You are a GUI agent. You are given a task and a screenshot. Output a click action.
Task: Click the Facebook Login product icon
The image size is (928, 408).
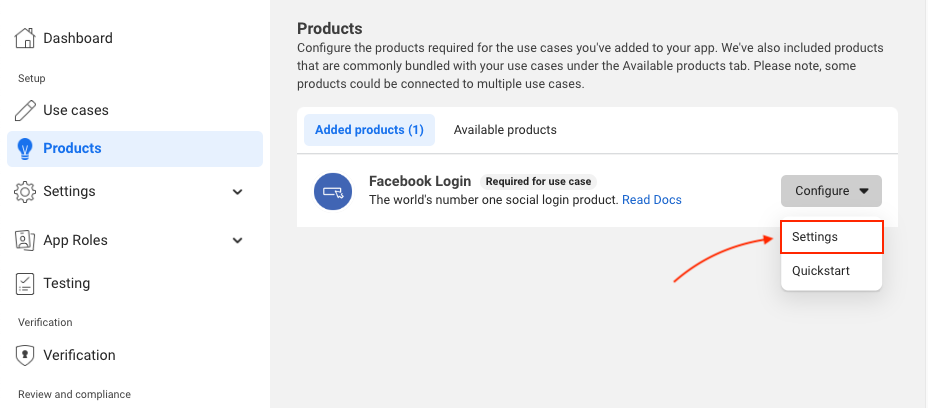pyautogui.click(x=333, y=191)
